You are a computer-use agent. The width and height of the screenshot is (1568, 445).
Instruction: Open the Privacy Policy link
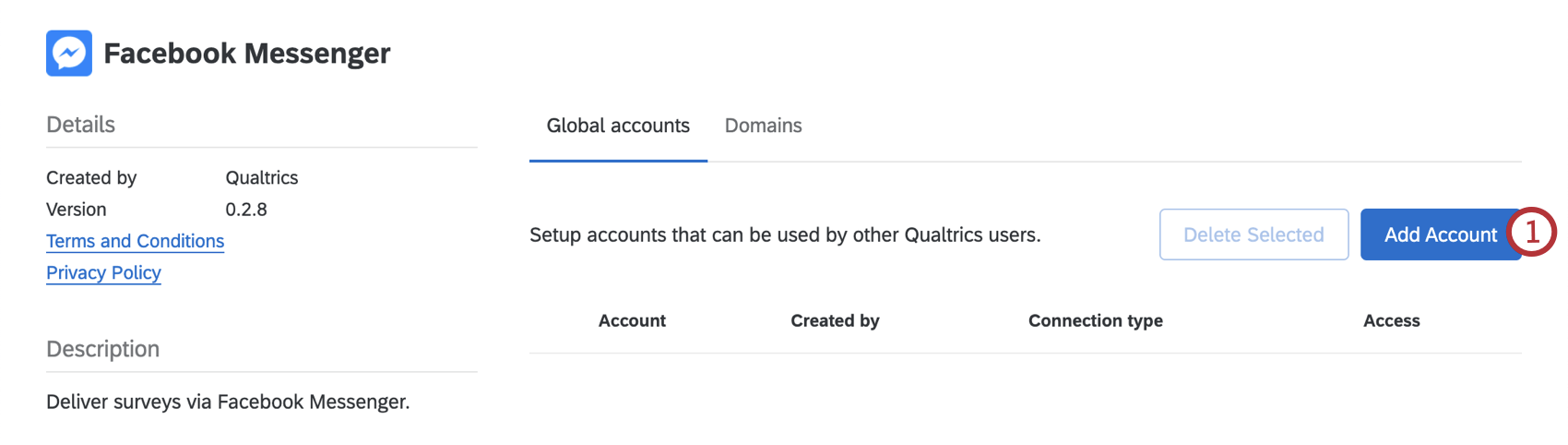pyautogui.click(x=103, y=272)
